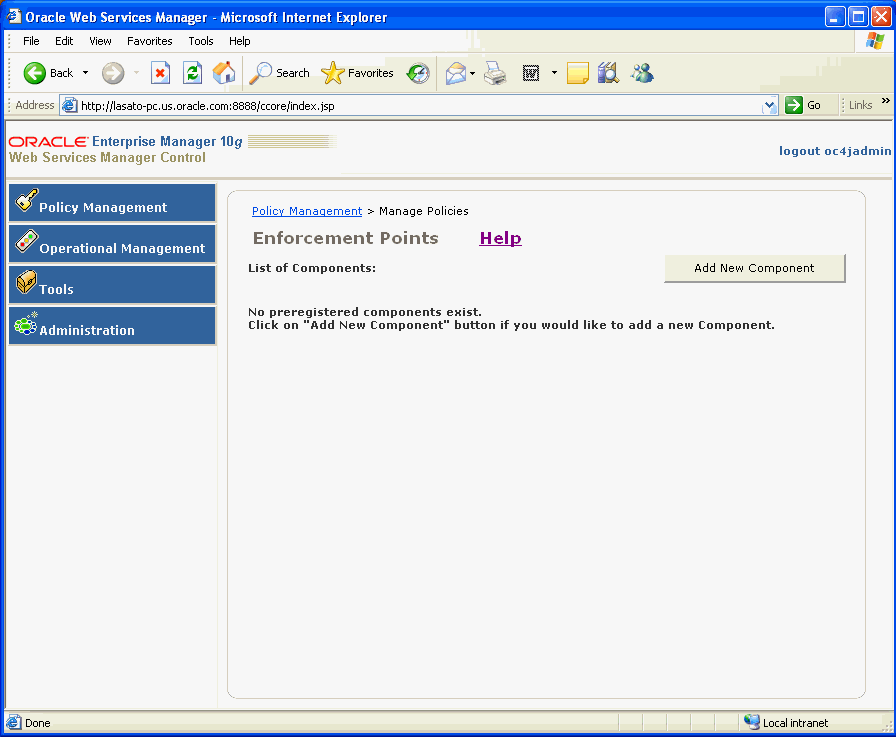This screenshot has height=737, width=896.
Task: Open Tools sidebar section
Action: click(x=112, y=285)
